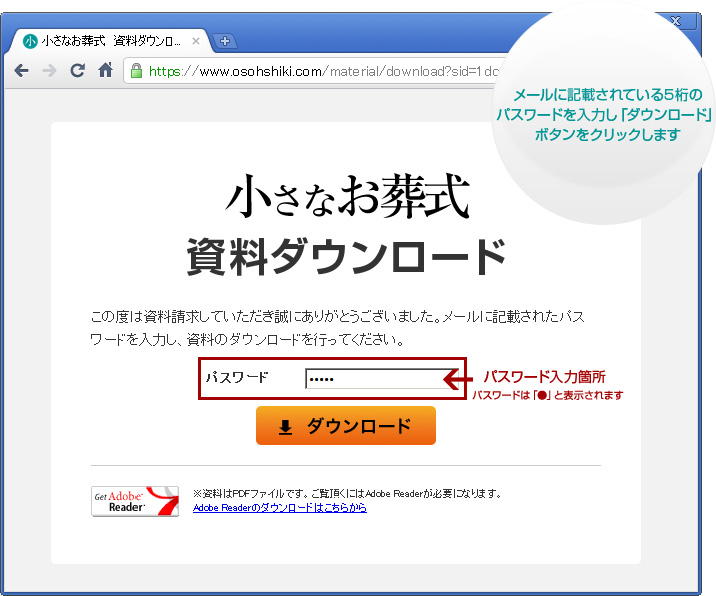
Task: Click the 小さなお葬式 logo heading
Action: pos(347,197)
